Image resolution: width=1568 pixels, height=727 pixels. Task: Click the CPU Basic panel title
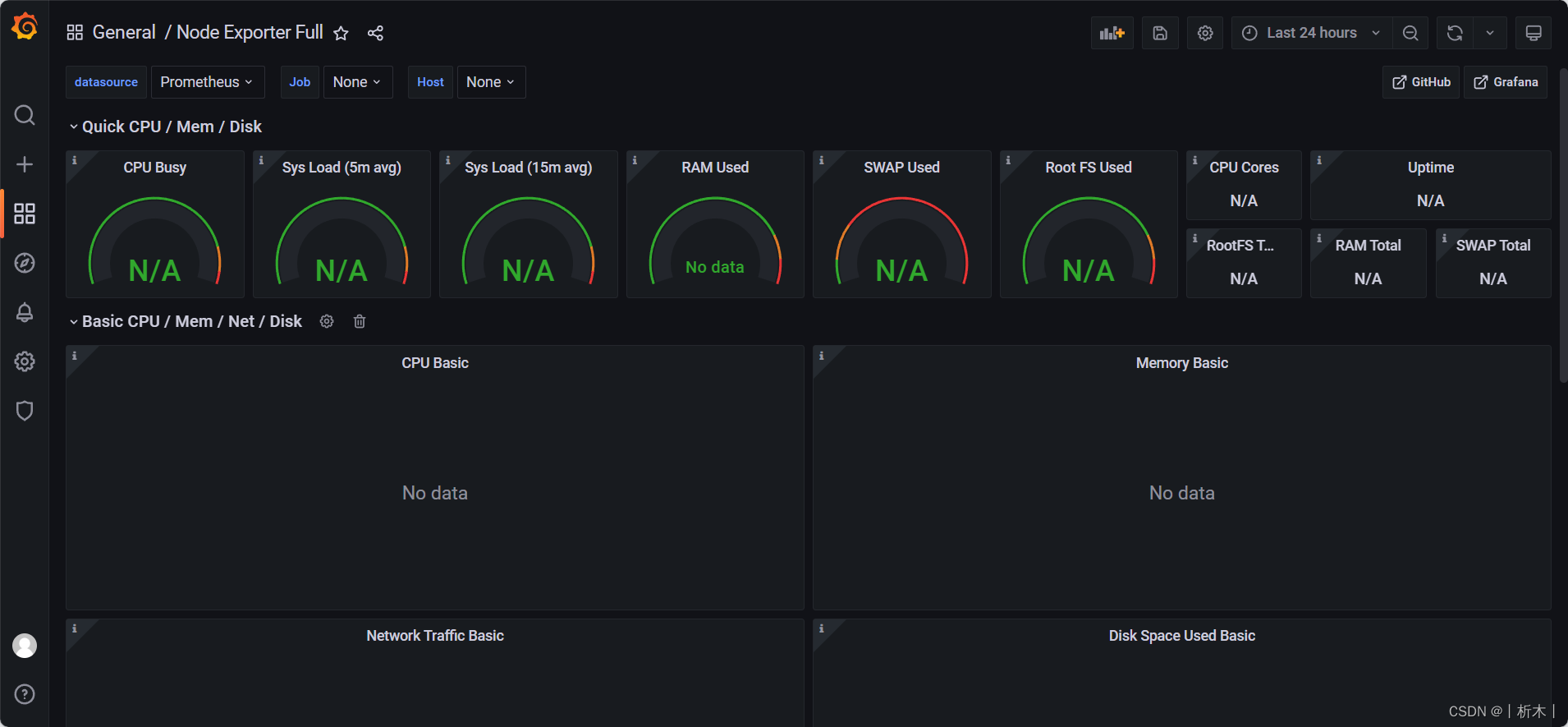click(x=434, y=363)
